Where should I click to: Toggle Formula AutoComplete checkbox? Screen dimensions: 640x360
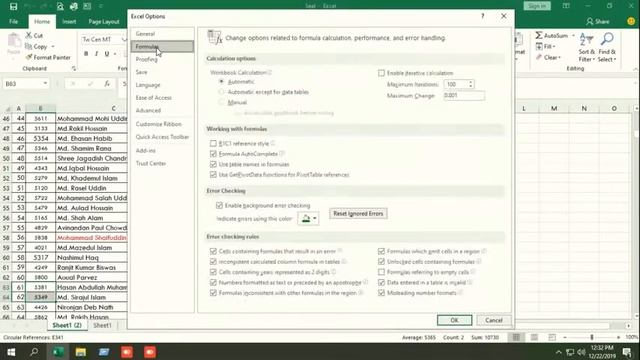[x=213, y=154]
